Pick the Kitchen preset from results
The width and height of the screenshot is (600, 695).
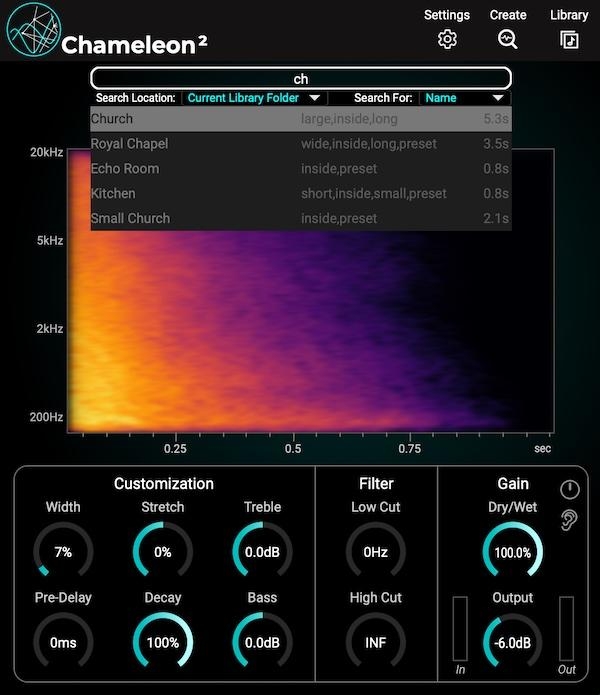pyautogui.click(x=300, y=193)
